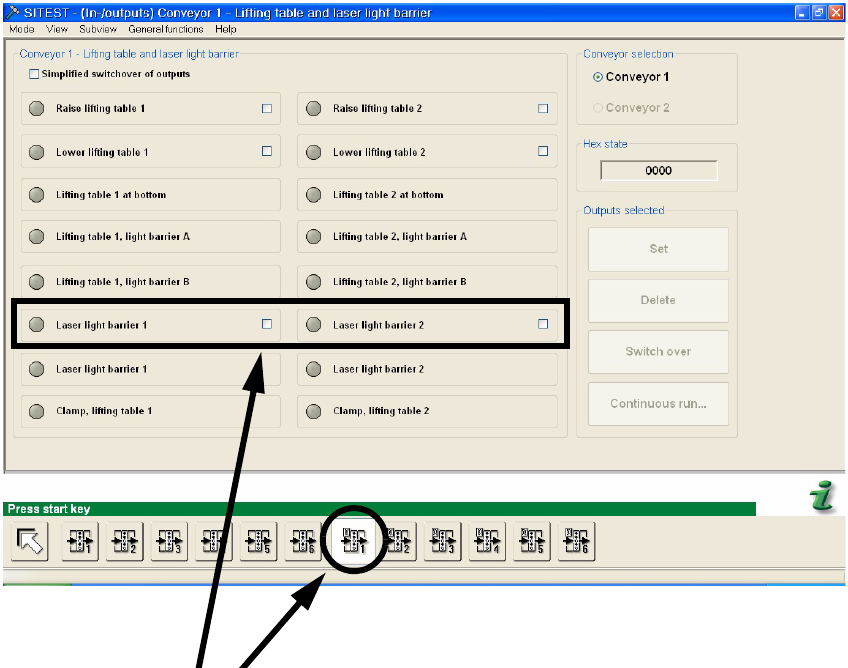Click status LED for Raise lifting table 2
This screenshot has height=668, width=848.
(x=314, y=108)
